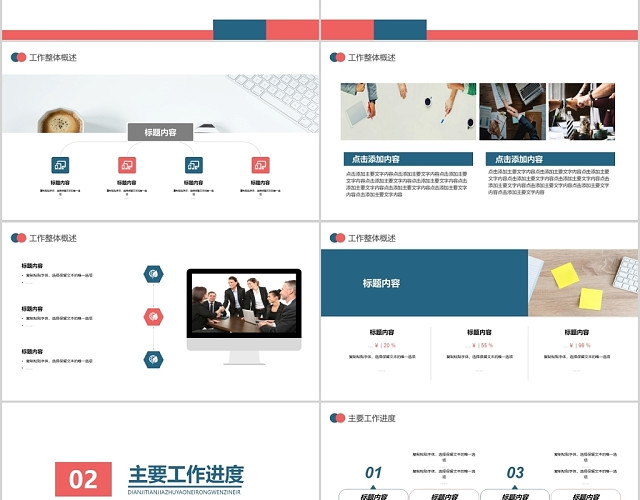
Task: Click the small 主要工作进度 header with the circles logo
Action: pos(372,418)
